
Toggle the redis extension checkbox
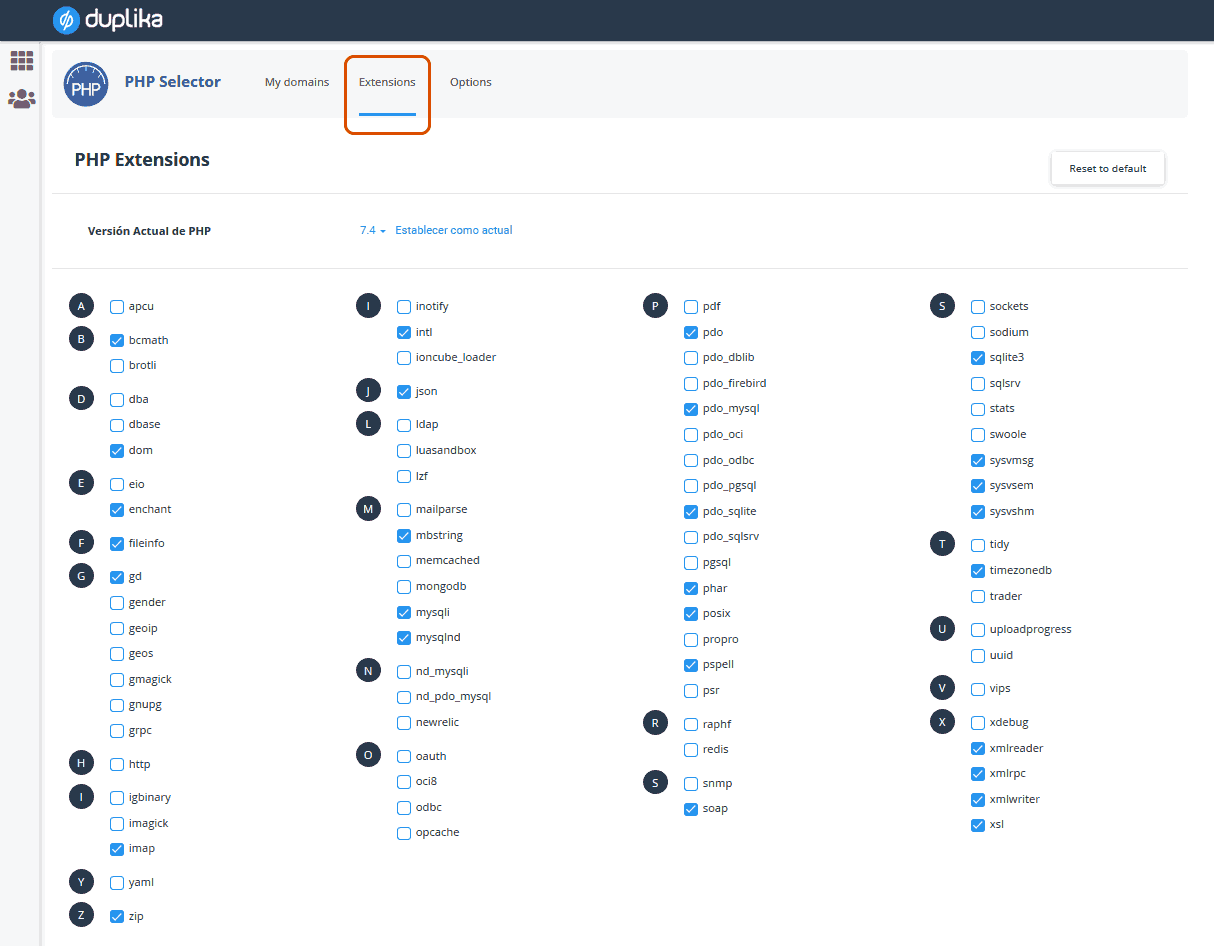pyautogui.click(x=691, y=750)
